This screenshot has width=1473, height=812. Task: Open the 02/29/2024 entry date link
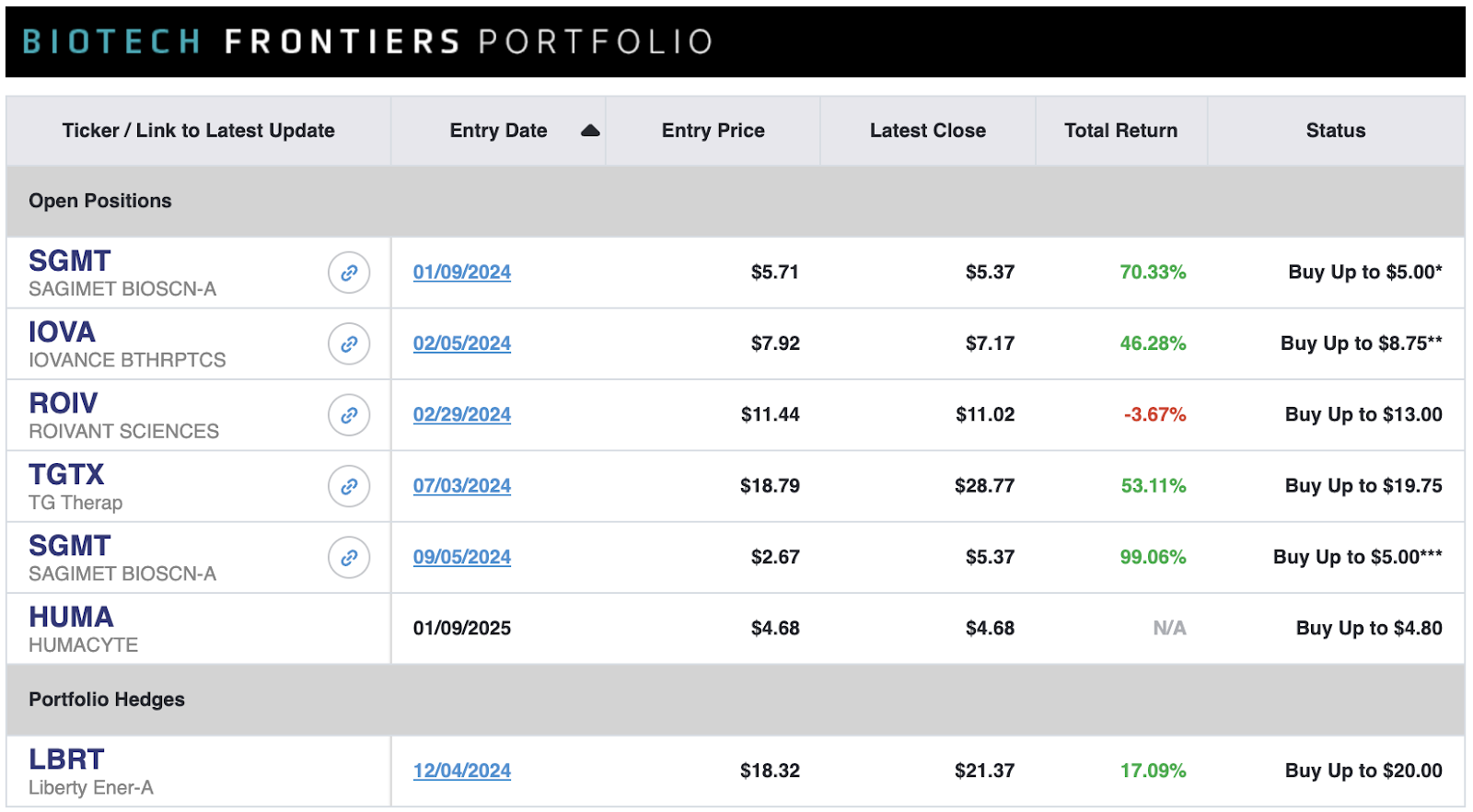(462, 415)
